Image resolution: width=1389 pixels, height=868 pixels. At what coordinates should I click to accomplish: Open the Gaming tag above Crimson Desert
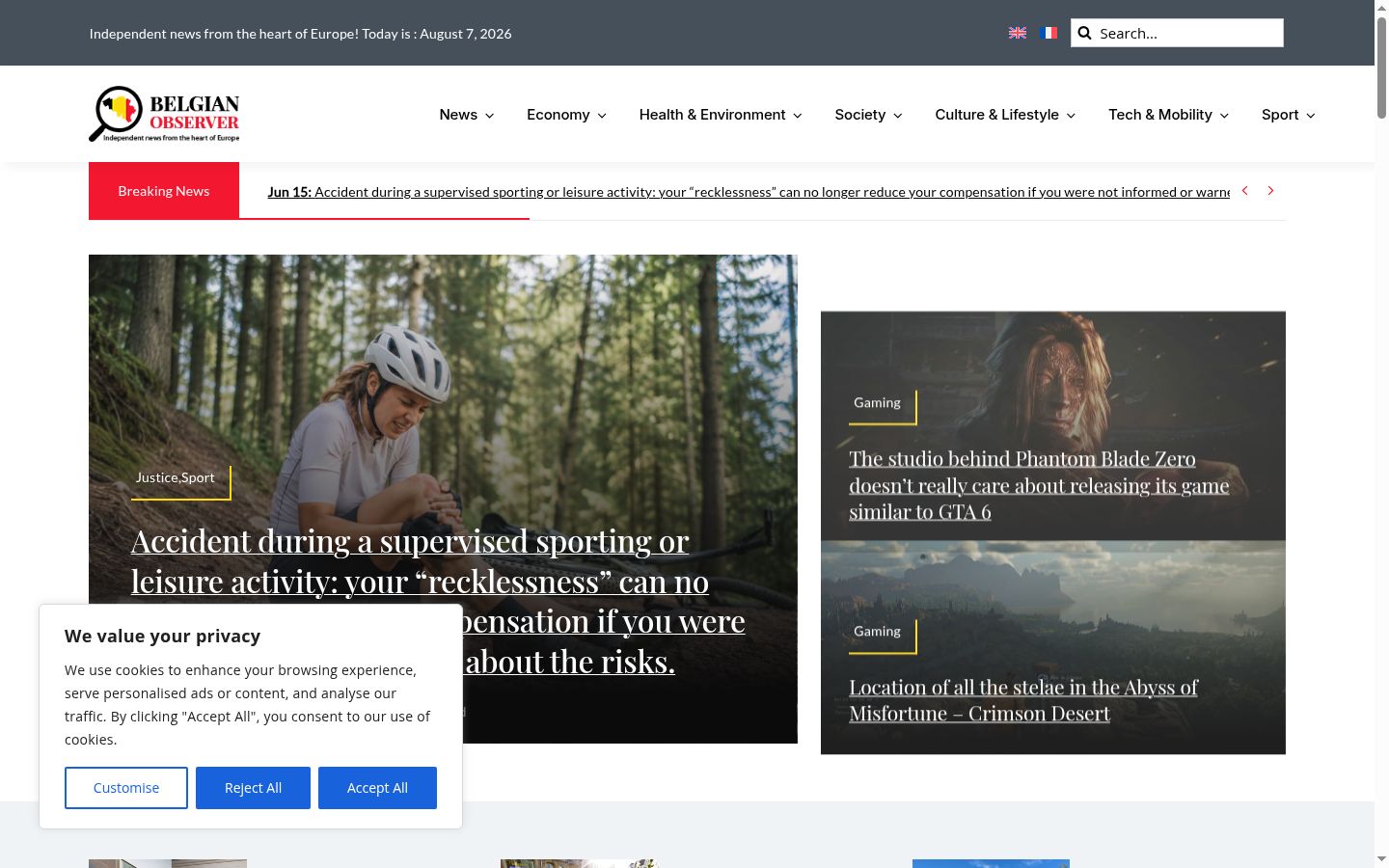(877, 631)
